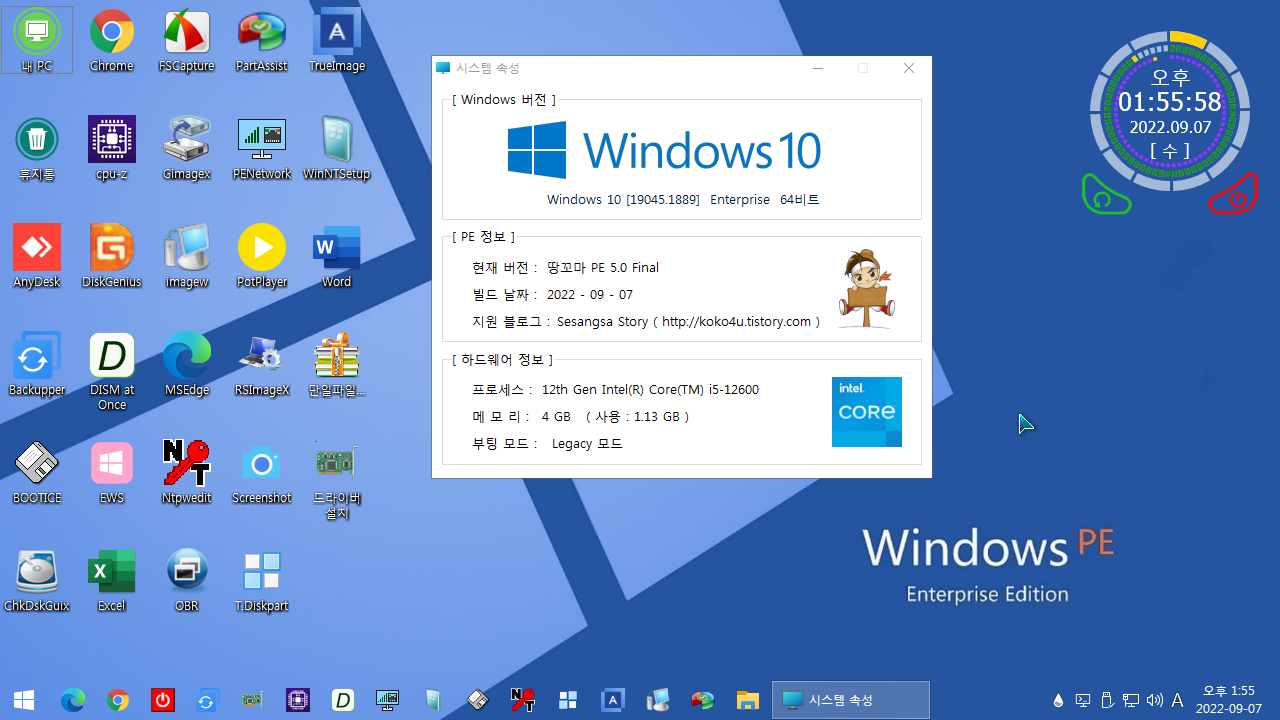Launch Chrome from the desktop
1280x720 pixels.
pyautogui.click(x=112, y=42)
